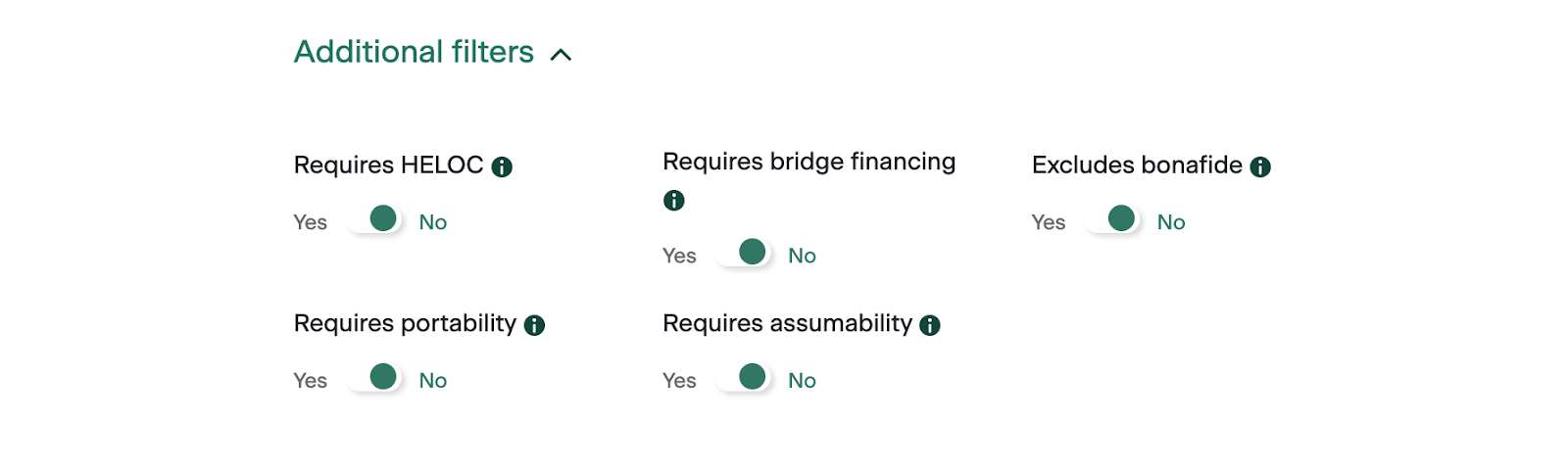This screenshot has height=473, width=1568.
Task: Toggle the Requires bridge financing switch
Action: 746,254
